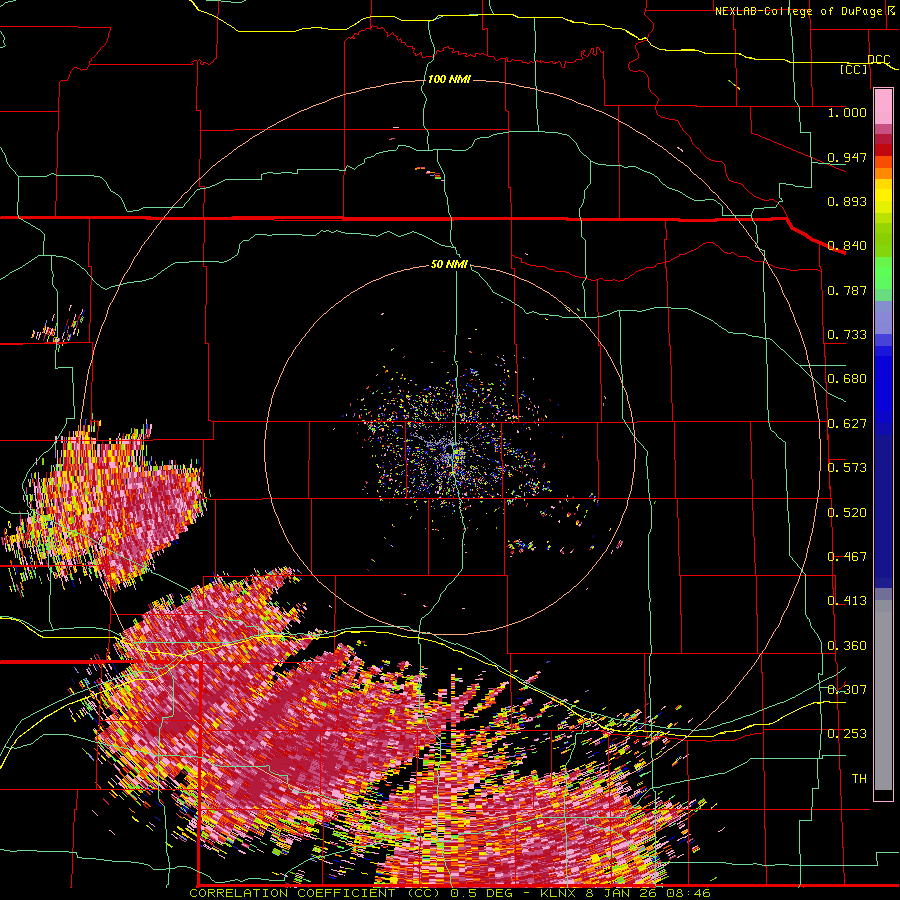Select the 0.947 color scale value
900x900 pixels.
[x=847, y=157]
